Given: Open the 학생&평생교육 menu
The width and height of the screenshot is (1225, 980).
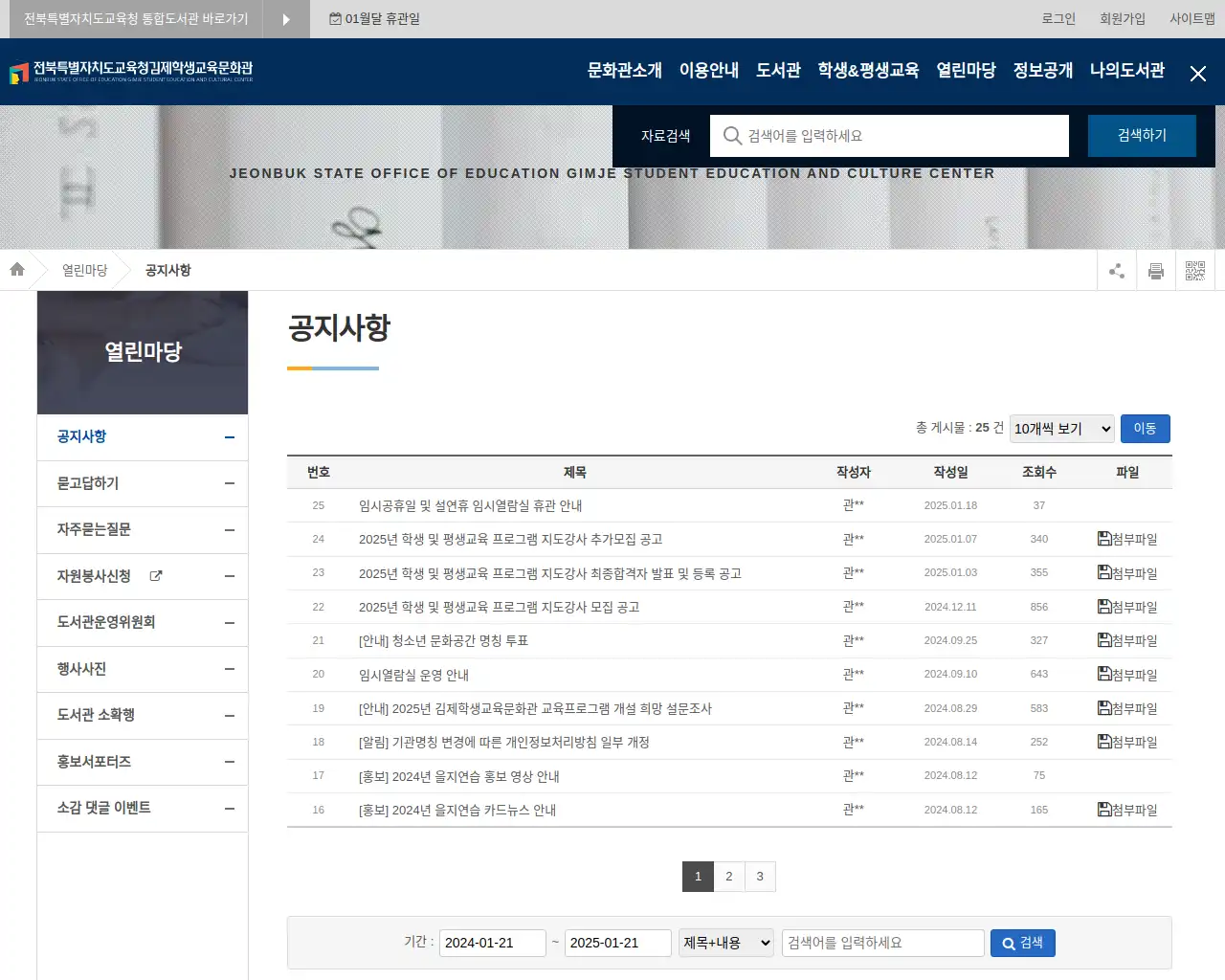Looking at the screenshot, I should click(x=868, y=71).
